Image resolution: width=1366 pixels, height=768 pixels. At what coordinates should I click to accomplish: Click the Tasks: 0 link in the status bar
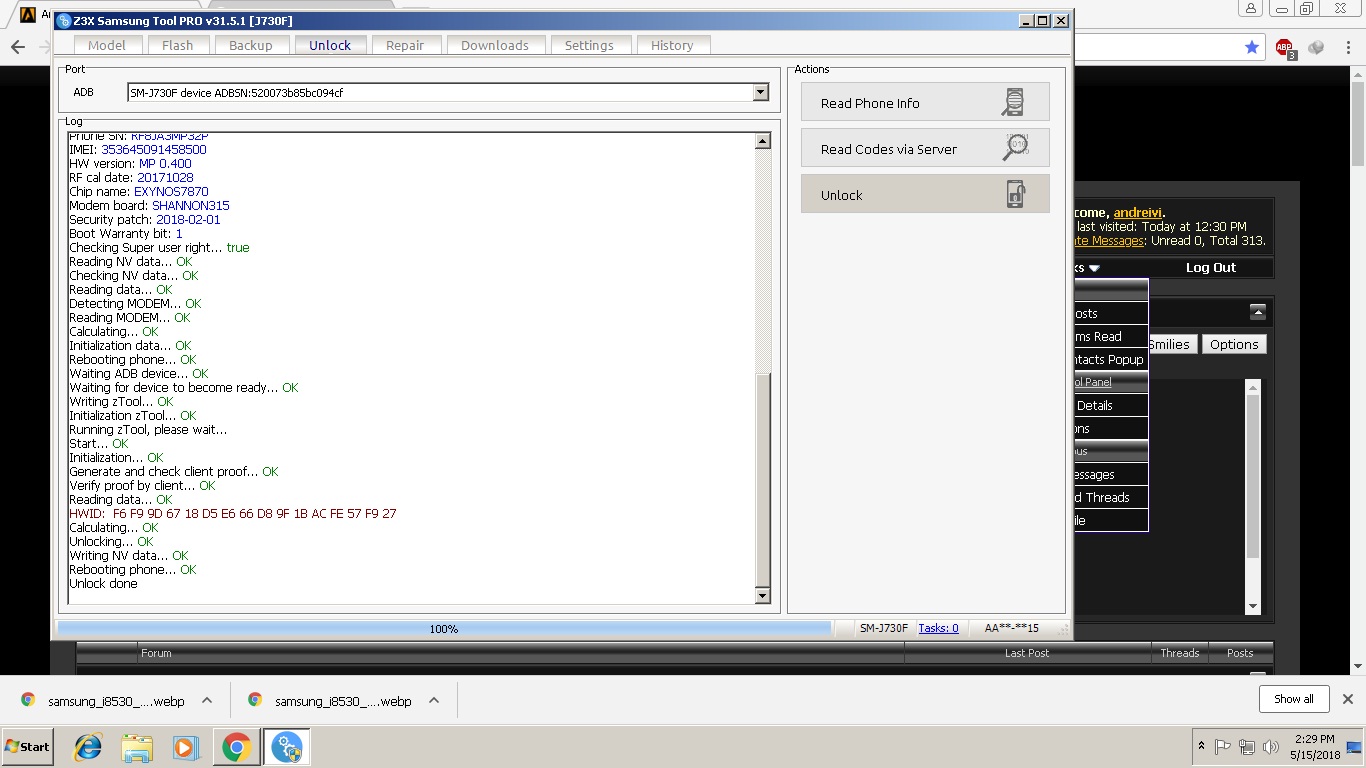click(x=938, y=628)
